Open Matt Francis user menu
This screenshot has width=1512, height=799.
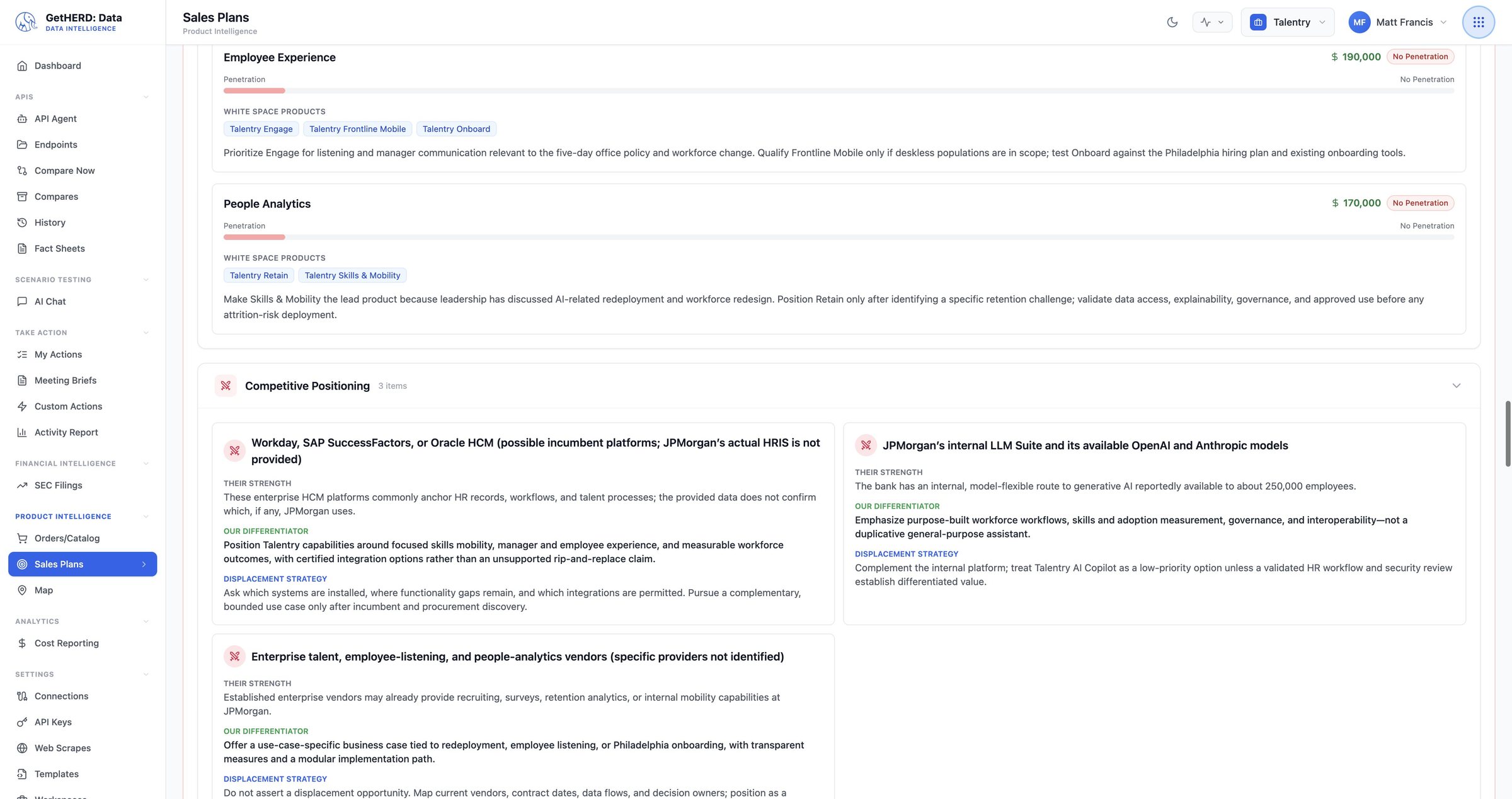point(1397,22)
